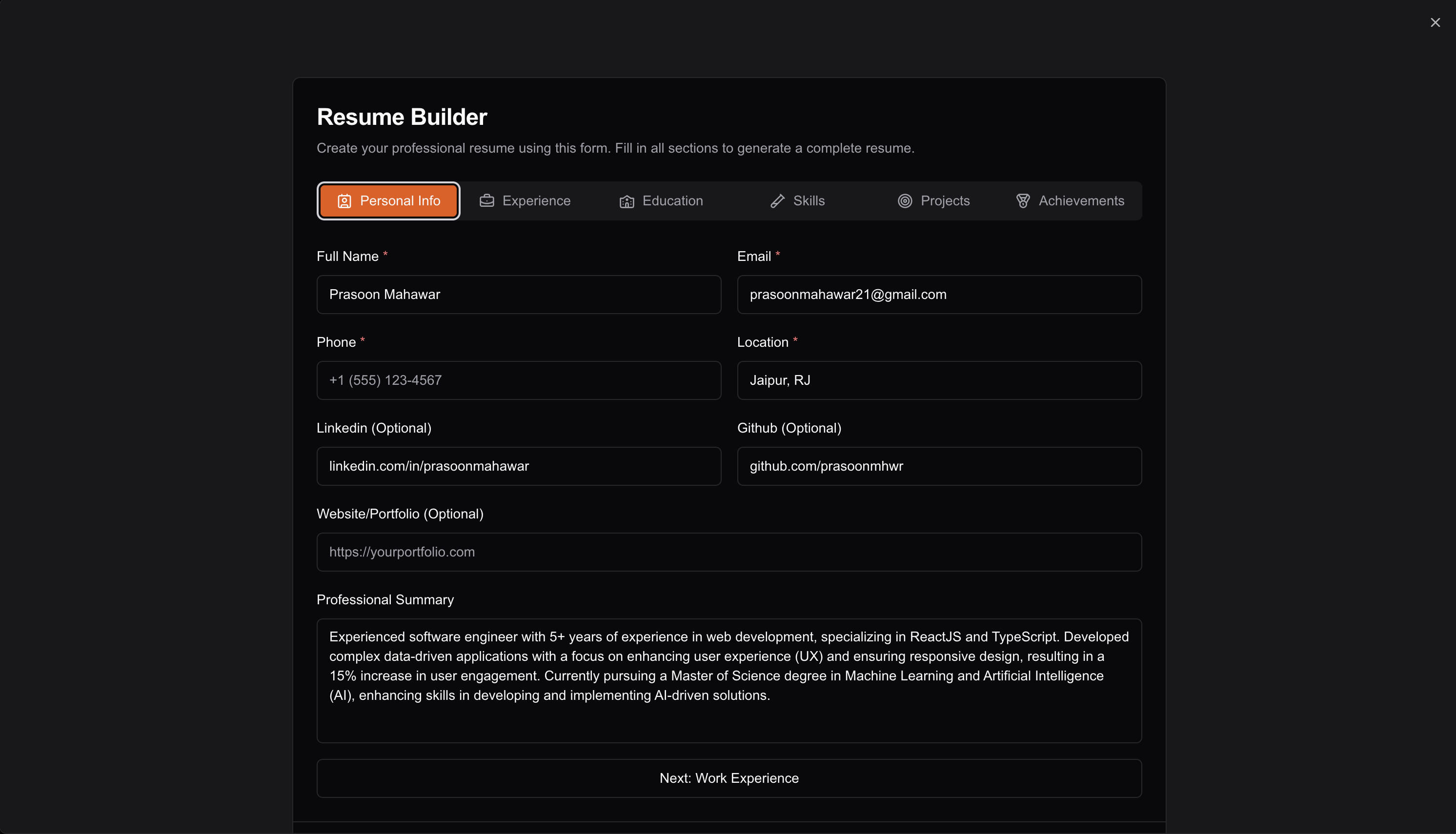Go to the Projects tab
This screenshot has height=834, width=1456.
[x=934, y=201]
